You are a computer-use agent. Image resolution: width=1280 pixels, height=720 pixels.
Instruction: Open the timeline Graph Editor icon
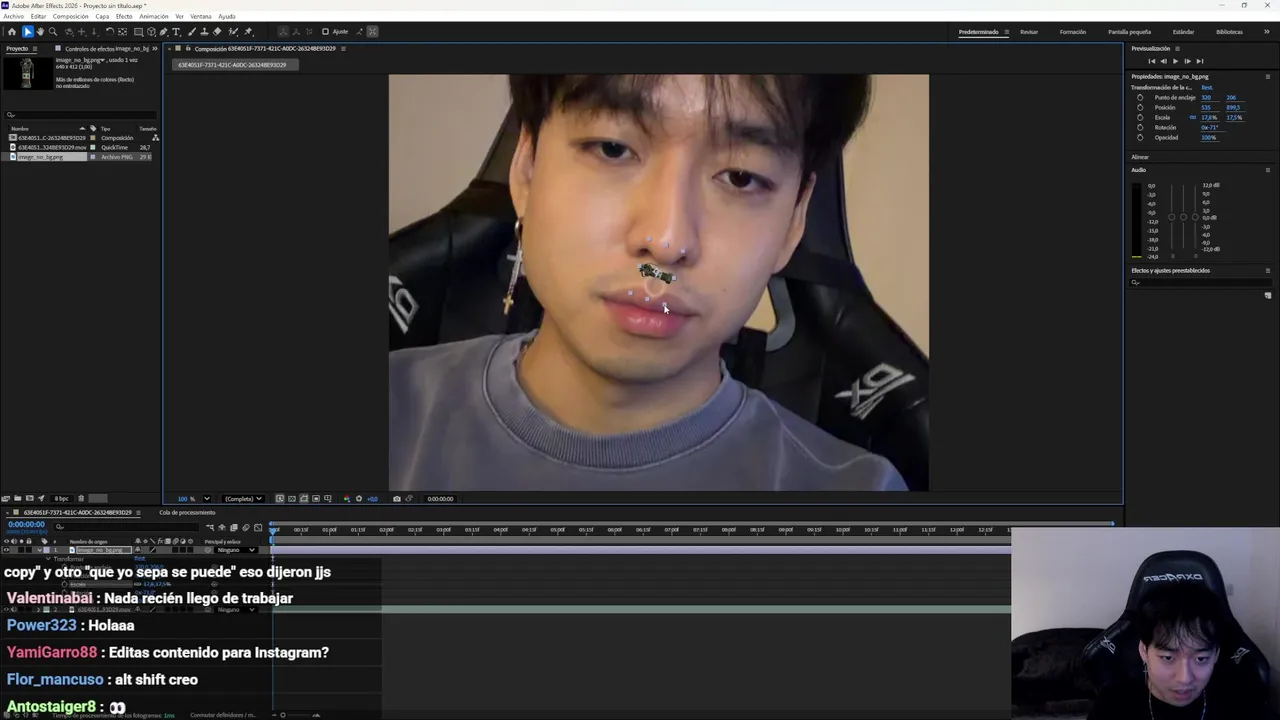[258, 528]
